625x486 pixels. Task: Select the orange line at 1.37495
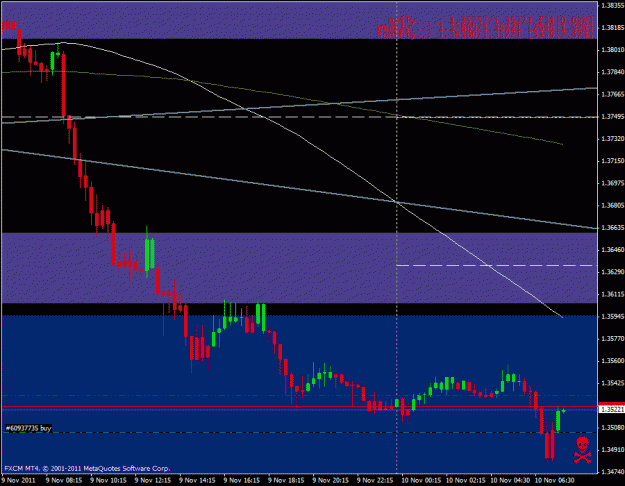click(497, 117)
